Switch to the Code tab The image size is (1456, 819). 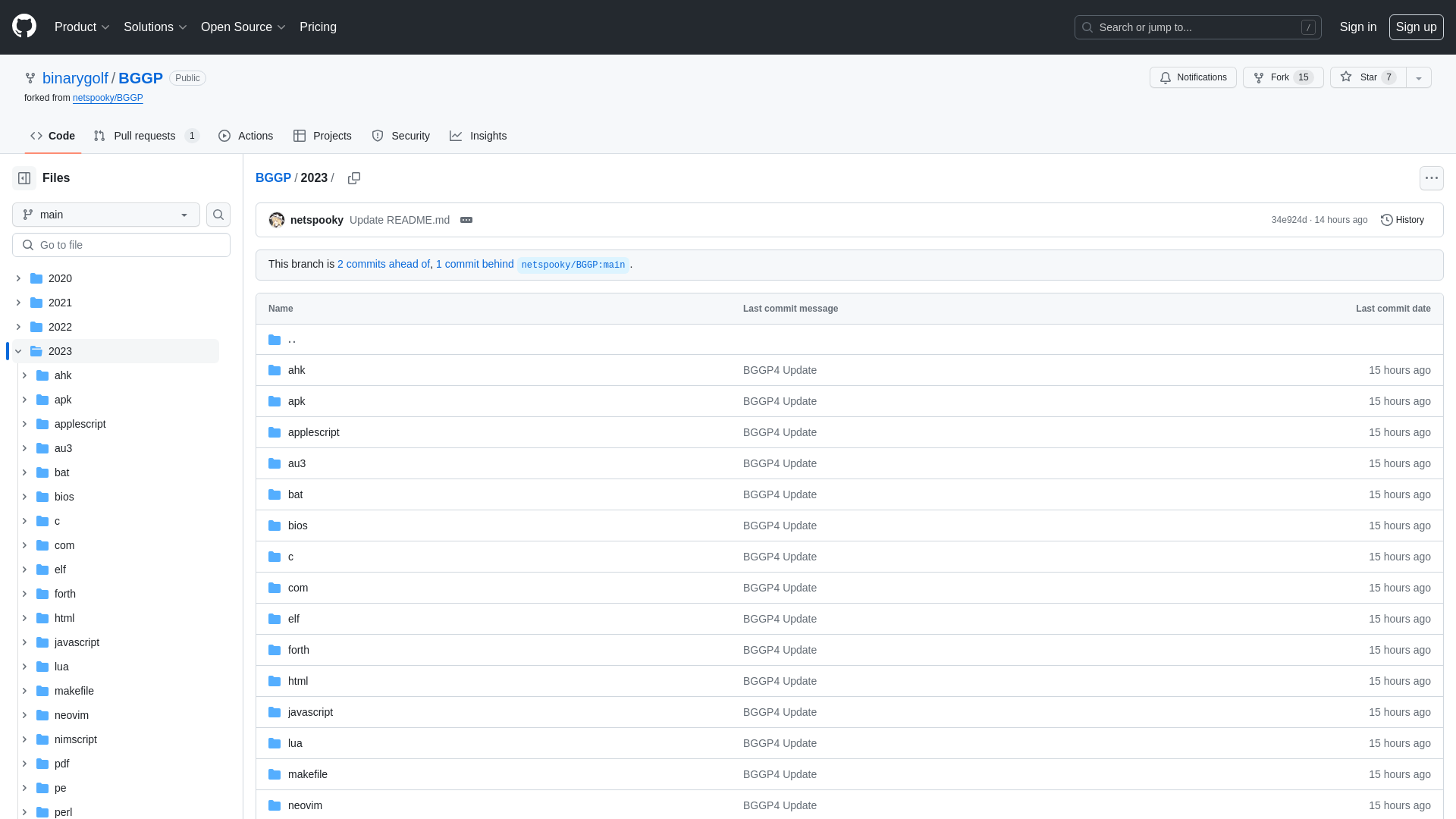[52, 136]
